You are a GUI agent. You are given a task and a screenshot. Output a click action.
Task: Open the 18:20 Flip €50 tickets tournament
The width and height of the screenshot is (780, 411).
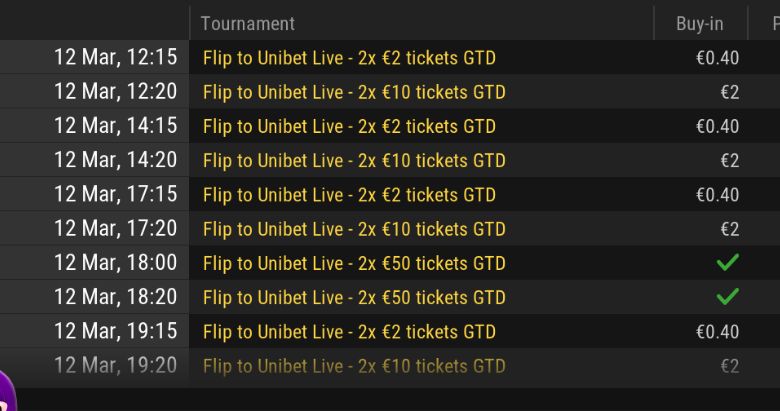[x=354, y=298]
